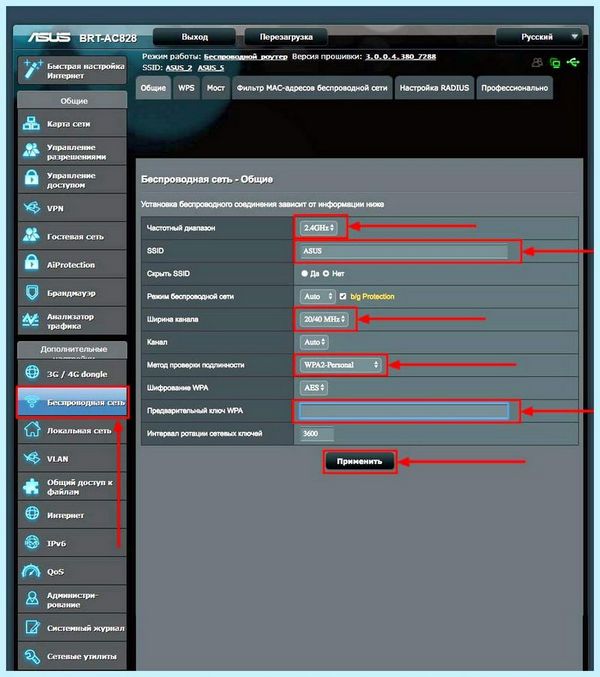
Task: Open the Шифрование WPA AES dropdown
Action: (313, 388)
